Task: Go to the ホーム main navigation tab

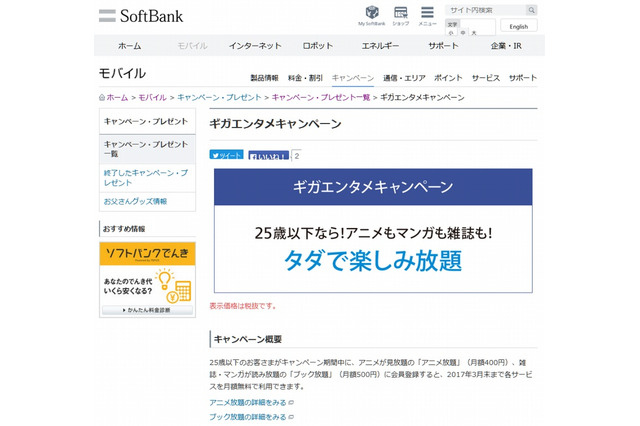Action: [129, 46]
